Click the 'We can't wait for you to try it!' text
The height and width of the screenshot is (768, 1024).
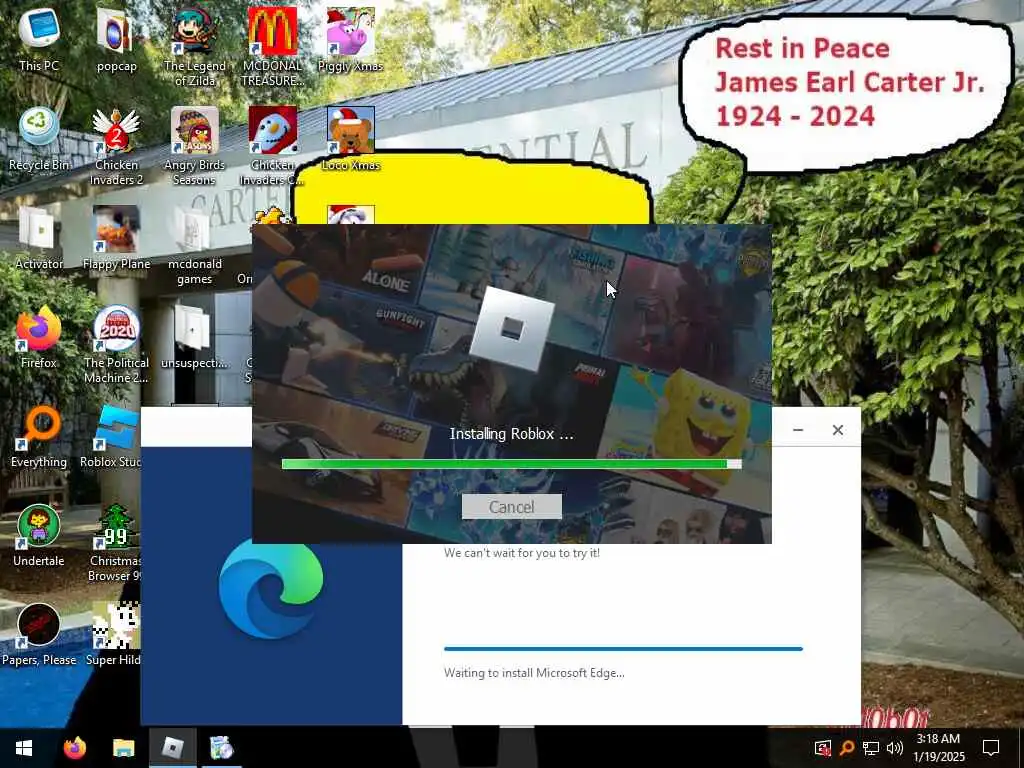click(522, 552)
